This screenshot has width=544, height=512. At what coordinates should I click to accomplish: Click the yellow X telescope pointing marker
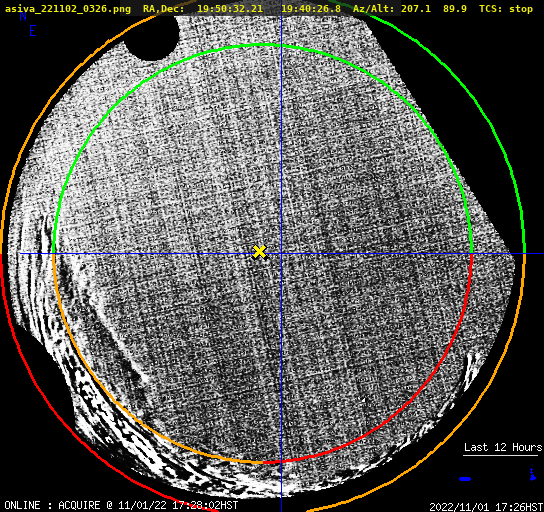(259, 252)
